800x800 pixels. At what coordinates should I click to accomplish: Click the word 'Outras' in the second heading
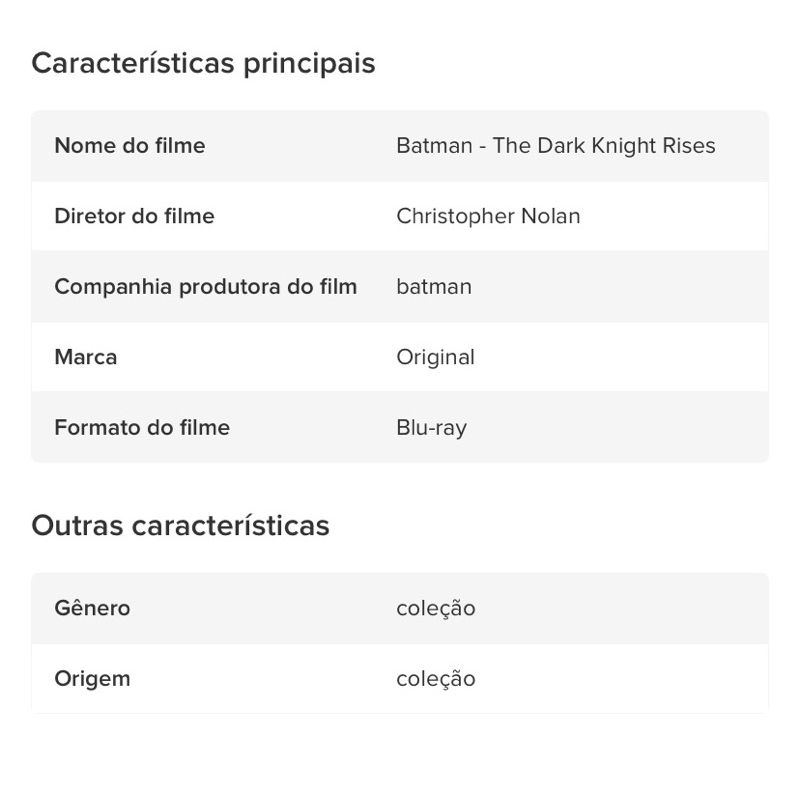tap(77, 525)
